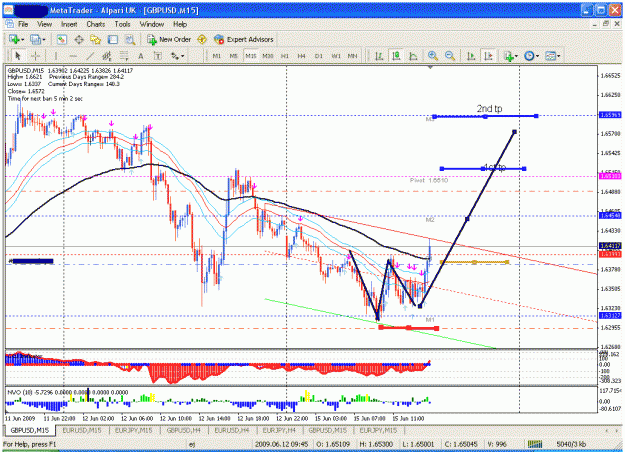Screen dimensions: 625x452
Task: Select the Crosshair tool
Action: coord(35,56)
